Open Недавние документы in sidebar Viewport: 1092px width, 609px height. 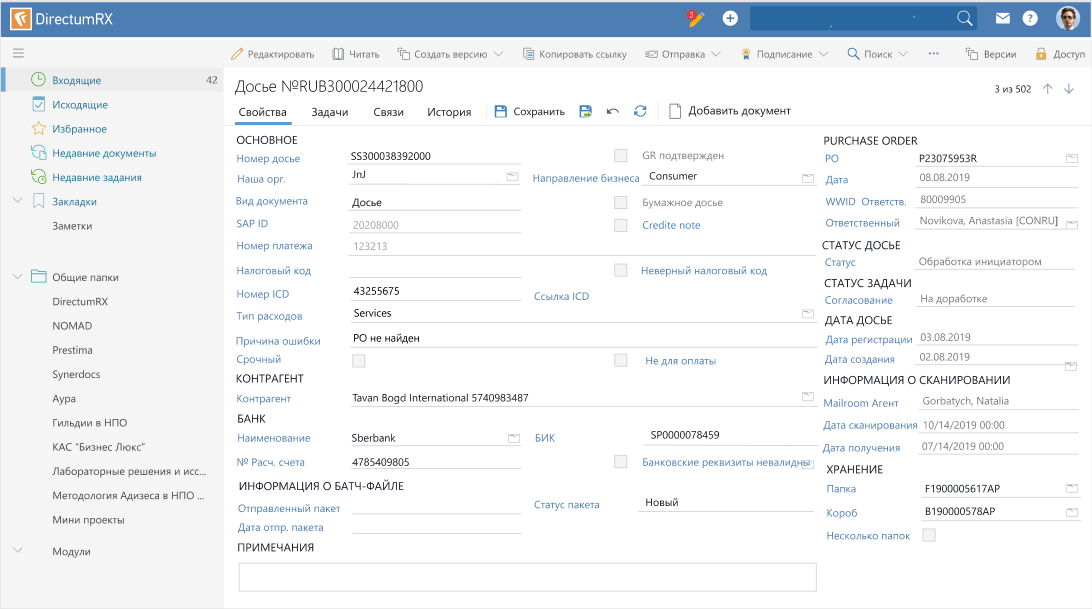click(104, 153)
